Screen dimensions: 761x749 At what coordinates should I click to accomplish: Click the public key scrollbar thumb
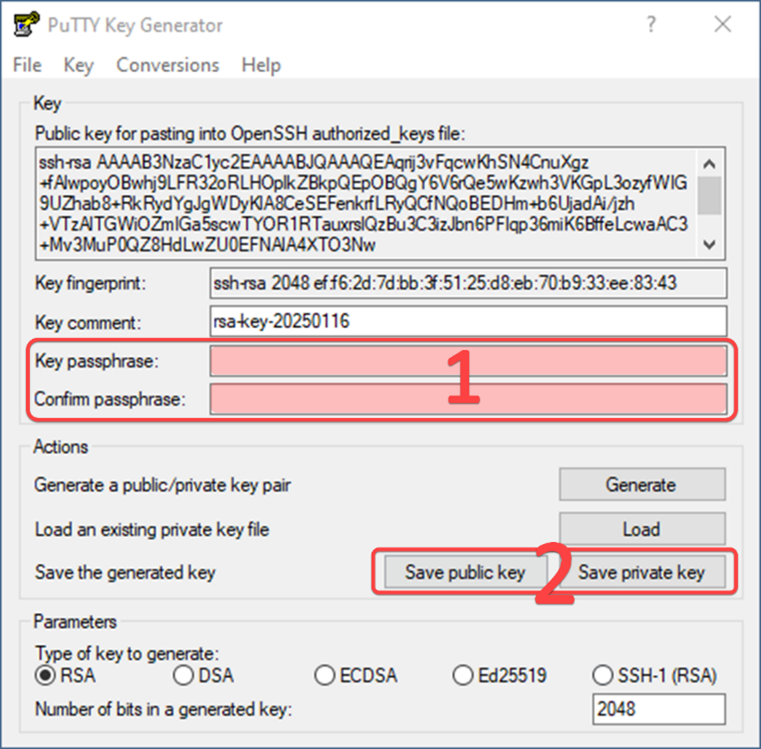point(710,195)
